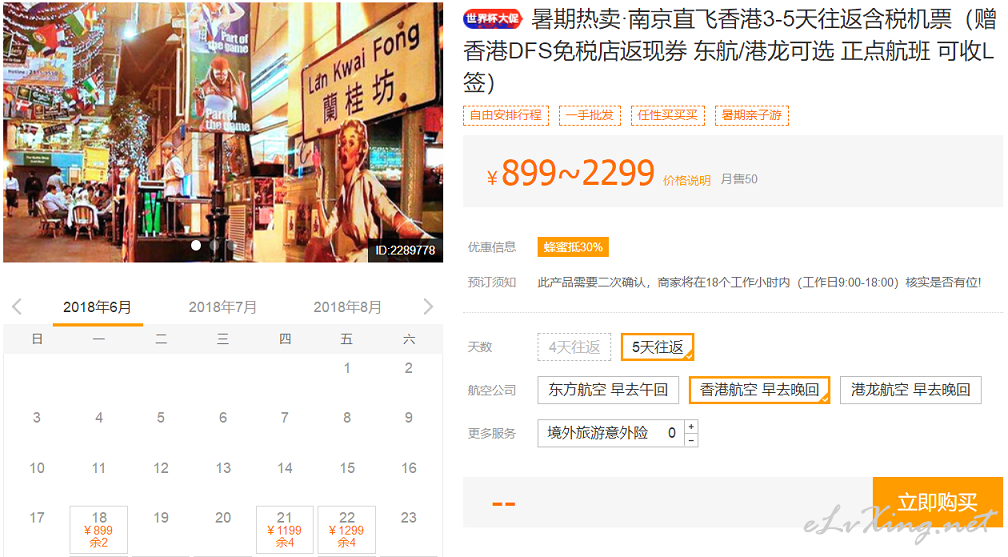The height and width of the screenshot is (557, 1008).
Task: Pick June 21 priced ¥1199
Action: pos(285,529)
